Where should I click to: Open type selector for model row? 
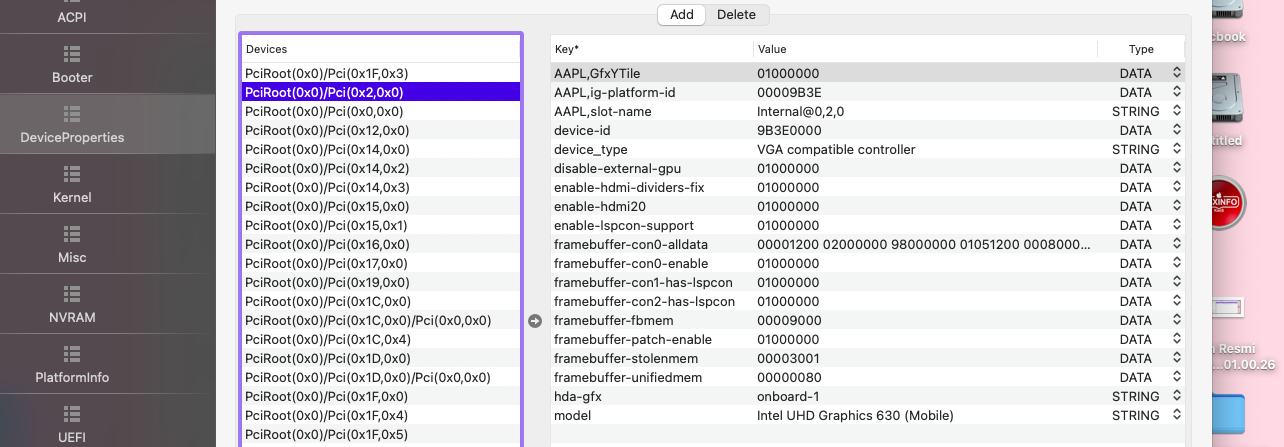pyautogui.click(x=1177, y=415)
